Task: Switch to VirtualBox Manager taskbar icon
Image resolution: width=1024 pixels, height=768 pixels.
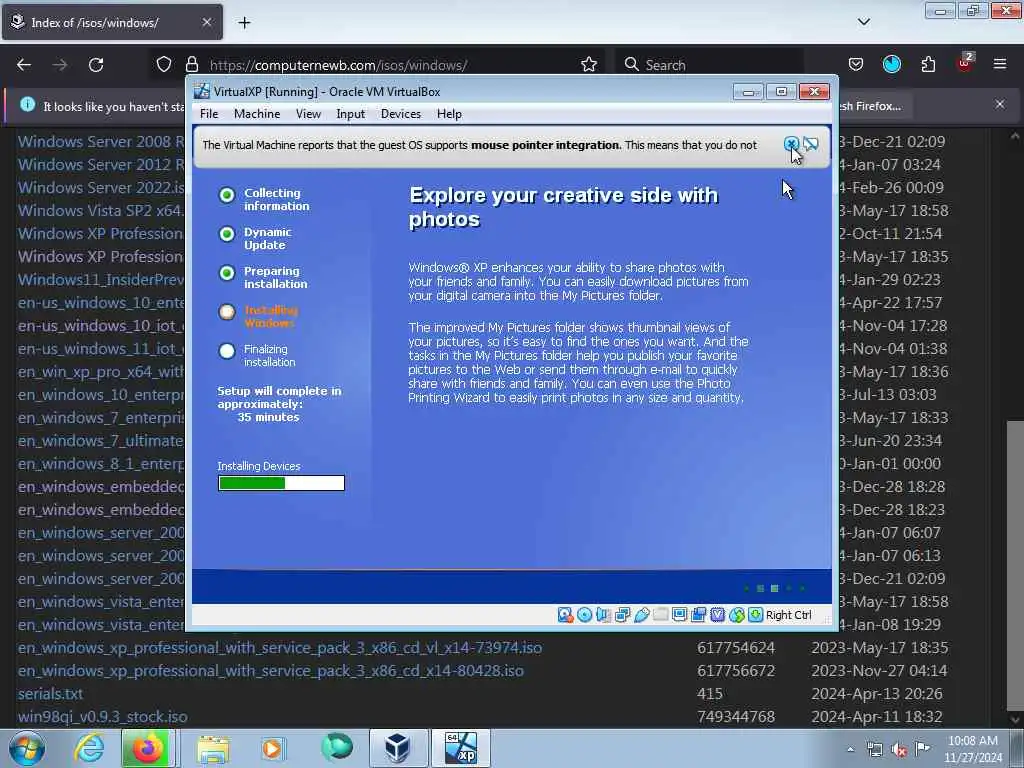Action: [x=397, y=748]
